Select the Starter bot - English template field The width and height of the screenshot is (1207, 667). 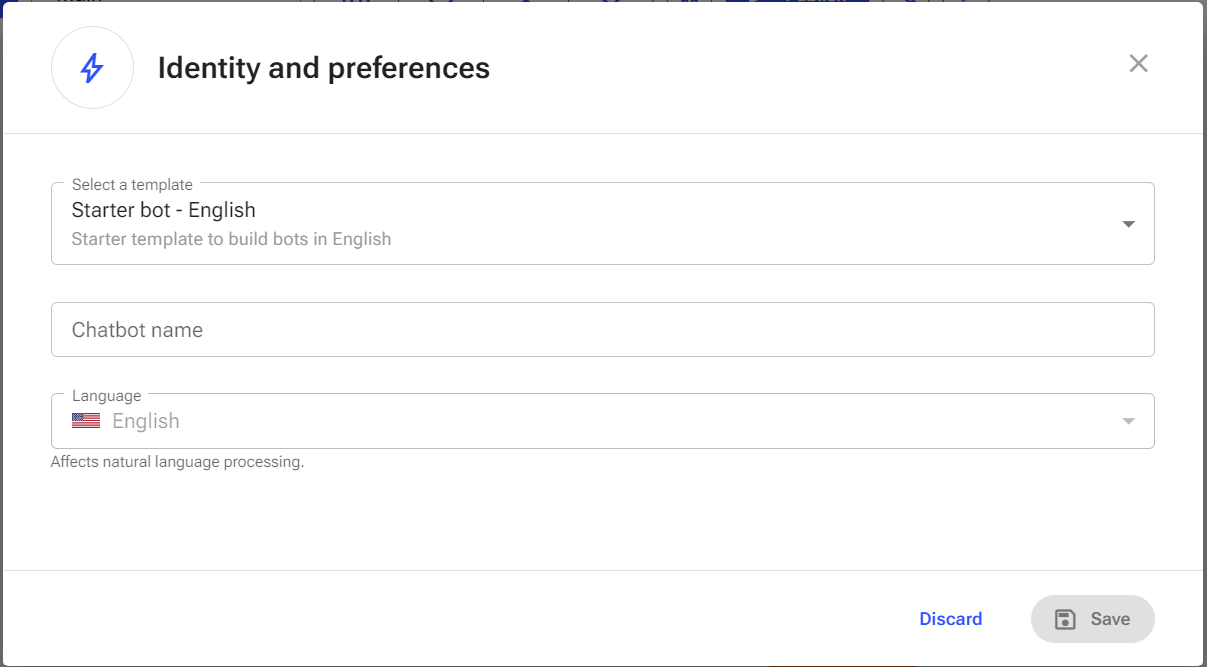click(x=603, y=224)
